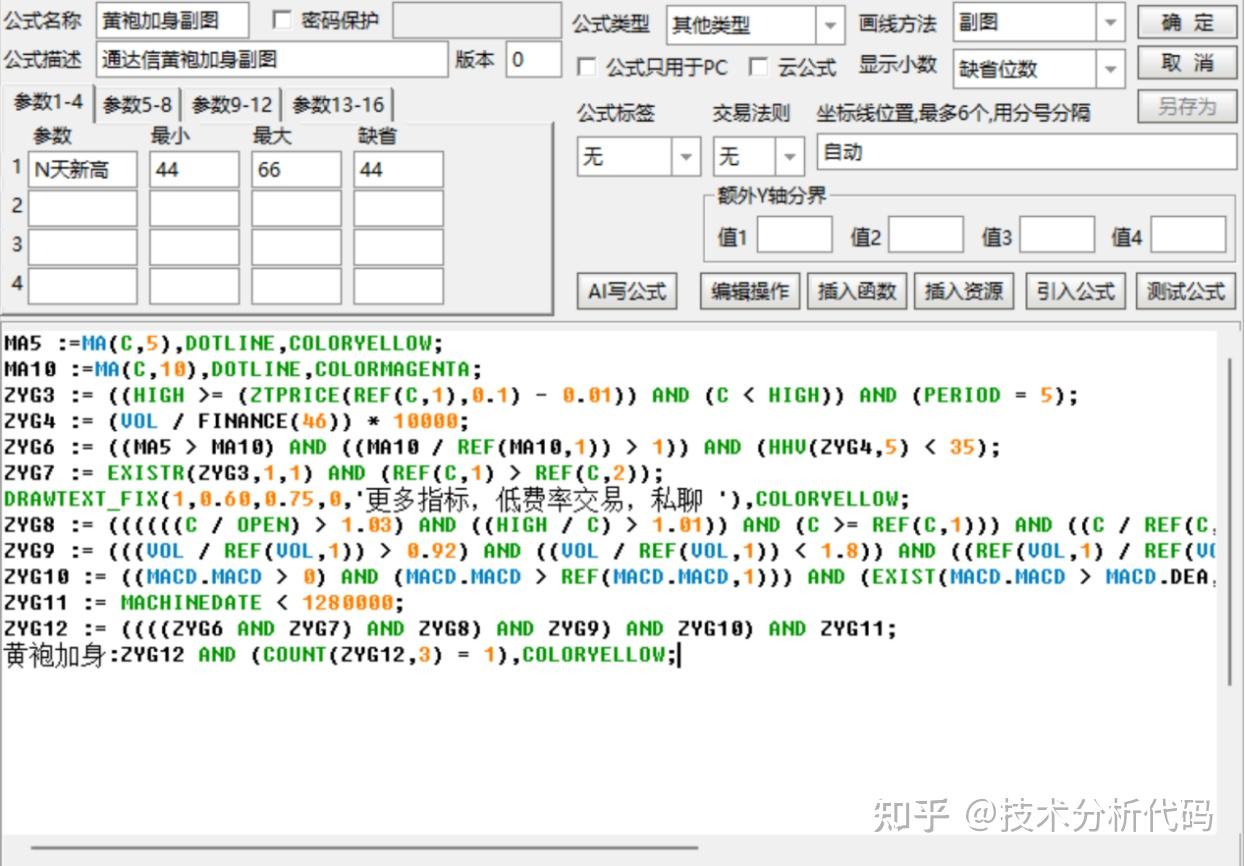Click the ZYG6 formula line
This screenshot has height=866, width=1245.
[x=502, y=447]
